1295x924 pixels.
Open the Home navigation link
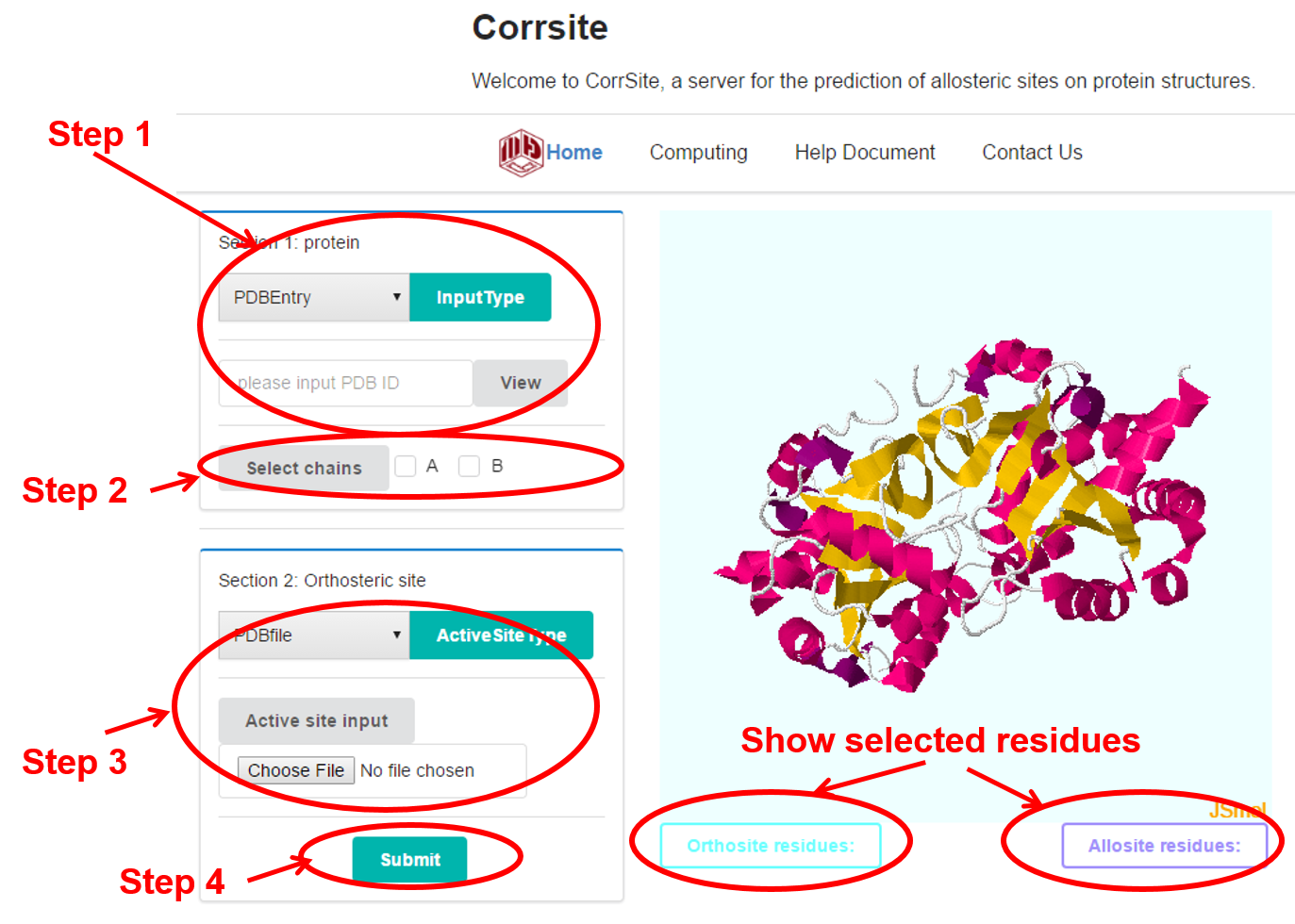click(x=574, y=152)
